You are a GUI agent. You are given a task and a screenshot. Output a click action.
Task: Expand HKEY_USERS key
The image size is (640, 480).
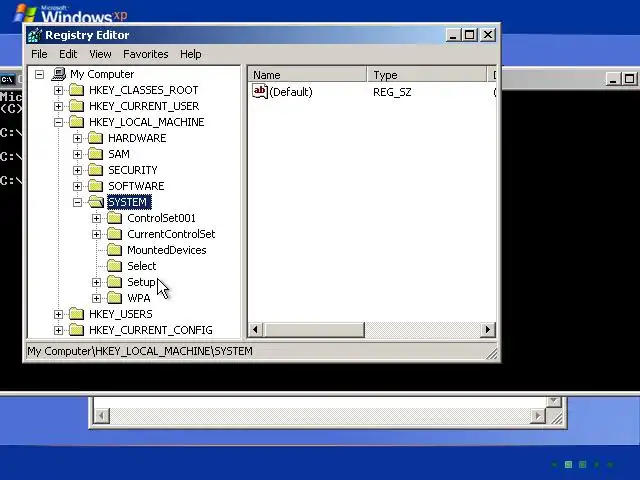(58, 314)
